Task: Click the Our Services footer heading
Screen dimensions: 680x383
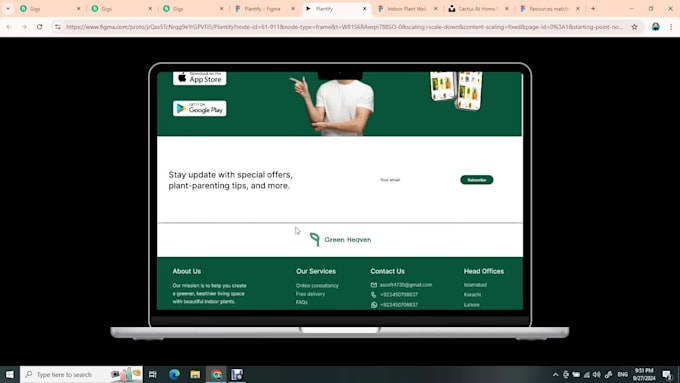Action: coord(316,271)
